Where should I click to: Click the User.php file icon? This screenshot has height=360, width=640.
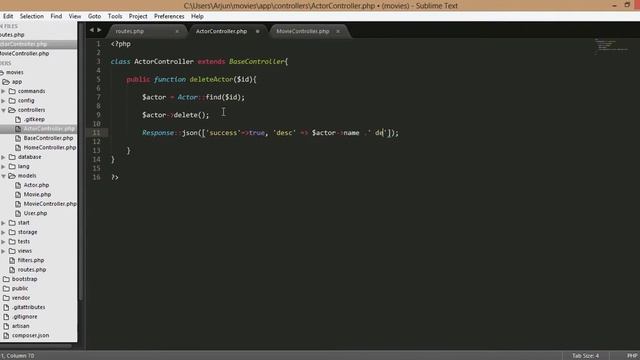(x=18, y=213)
